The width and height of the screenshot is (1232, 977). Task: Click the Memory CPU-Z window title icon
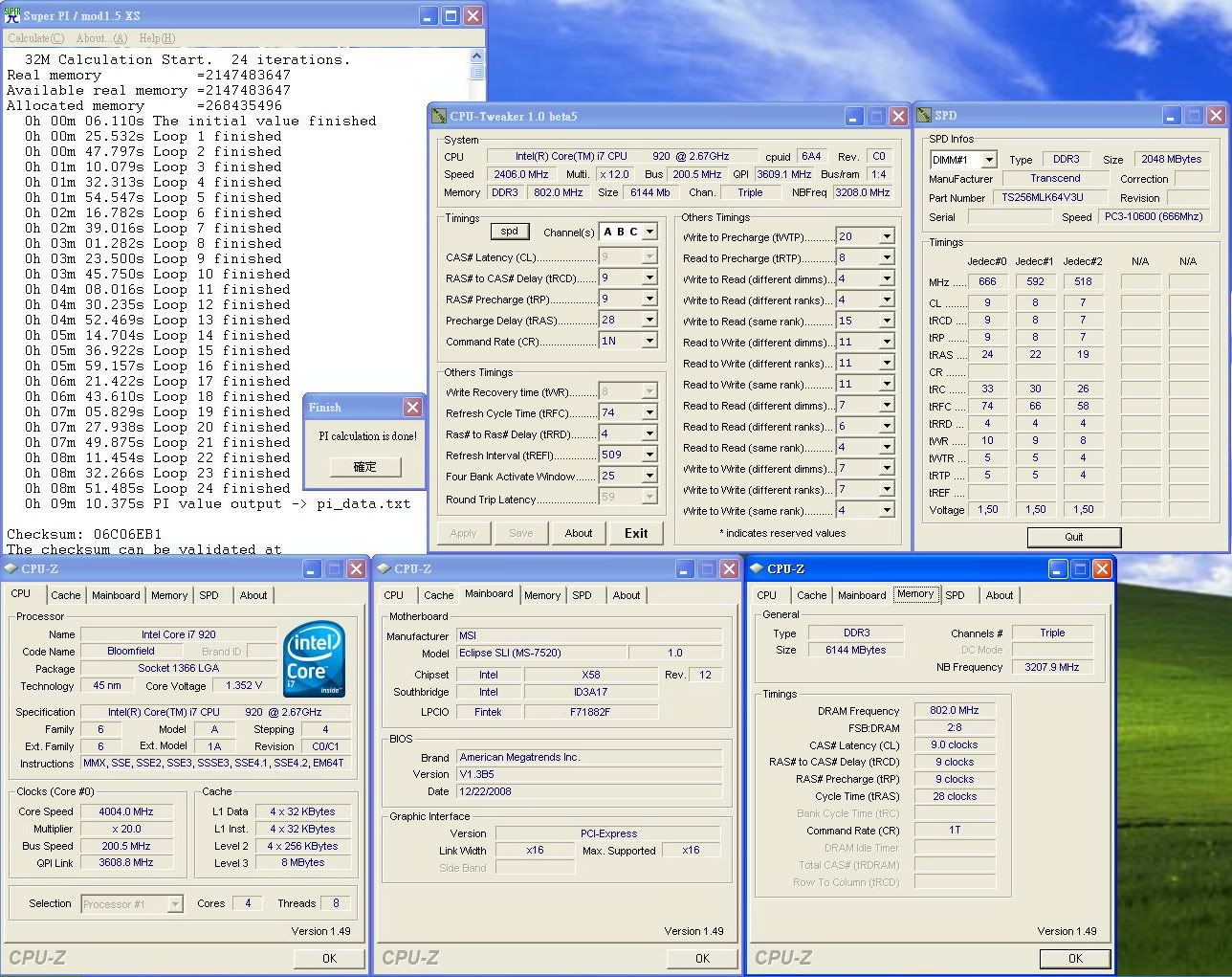pyautogui.click(x=757, y=568)
